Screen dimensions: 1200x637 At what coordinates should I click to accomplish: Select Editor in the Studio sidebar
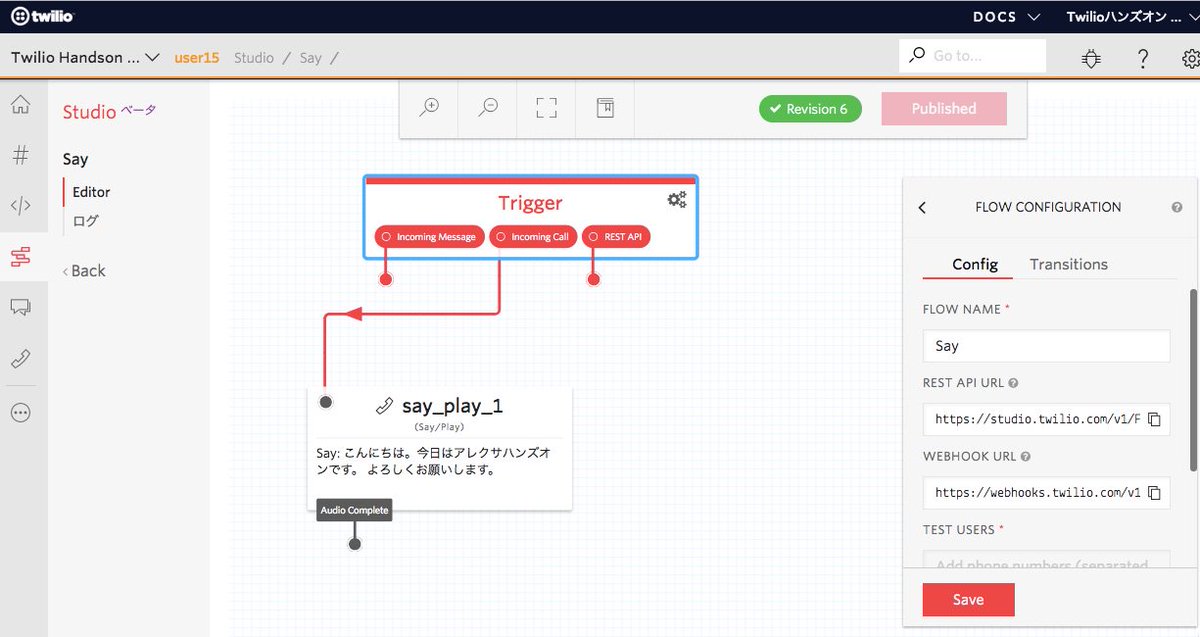91,192
